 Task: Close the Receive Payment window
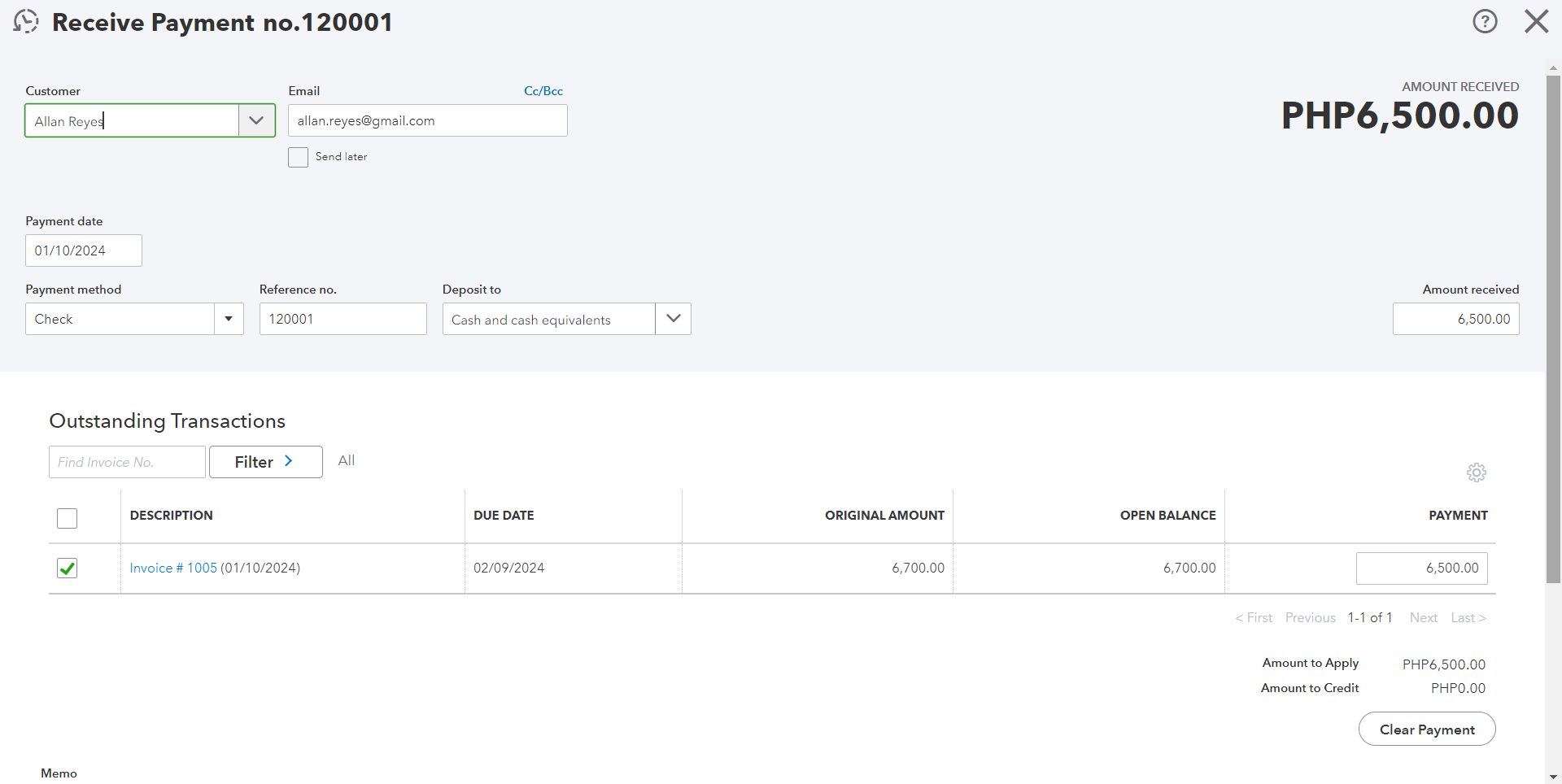(x=1536, y=21)
